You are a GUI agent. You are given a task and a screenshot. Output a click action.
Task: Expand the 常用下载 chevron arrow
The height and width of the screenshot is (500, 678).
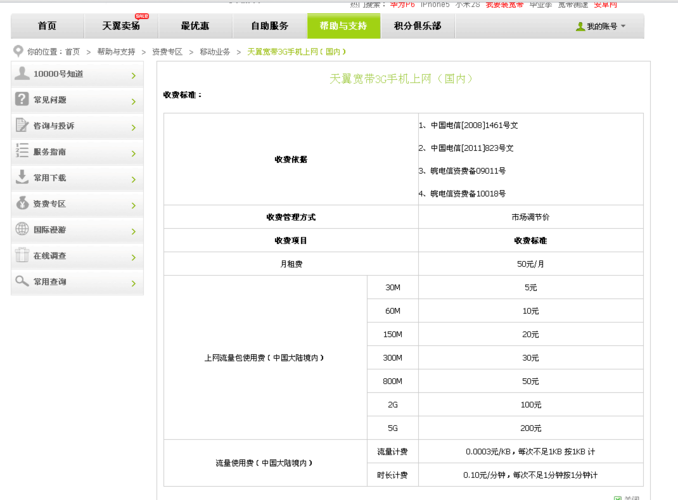(134, 179)
